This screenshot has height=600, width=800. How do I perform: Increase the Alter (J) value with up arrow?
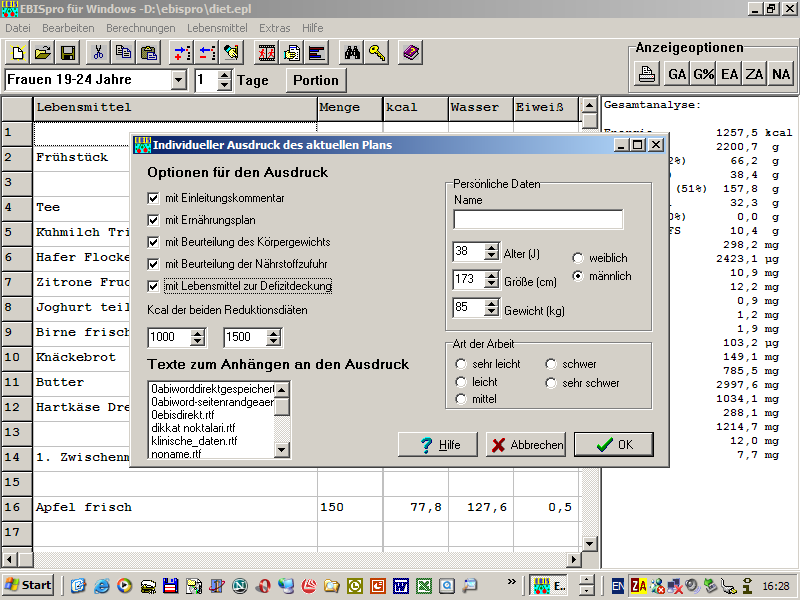click(491, 247)
